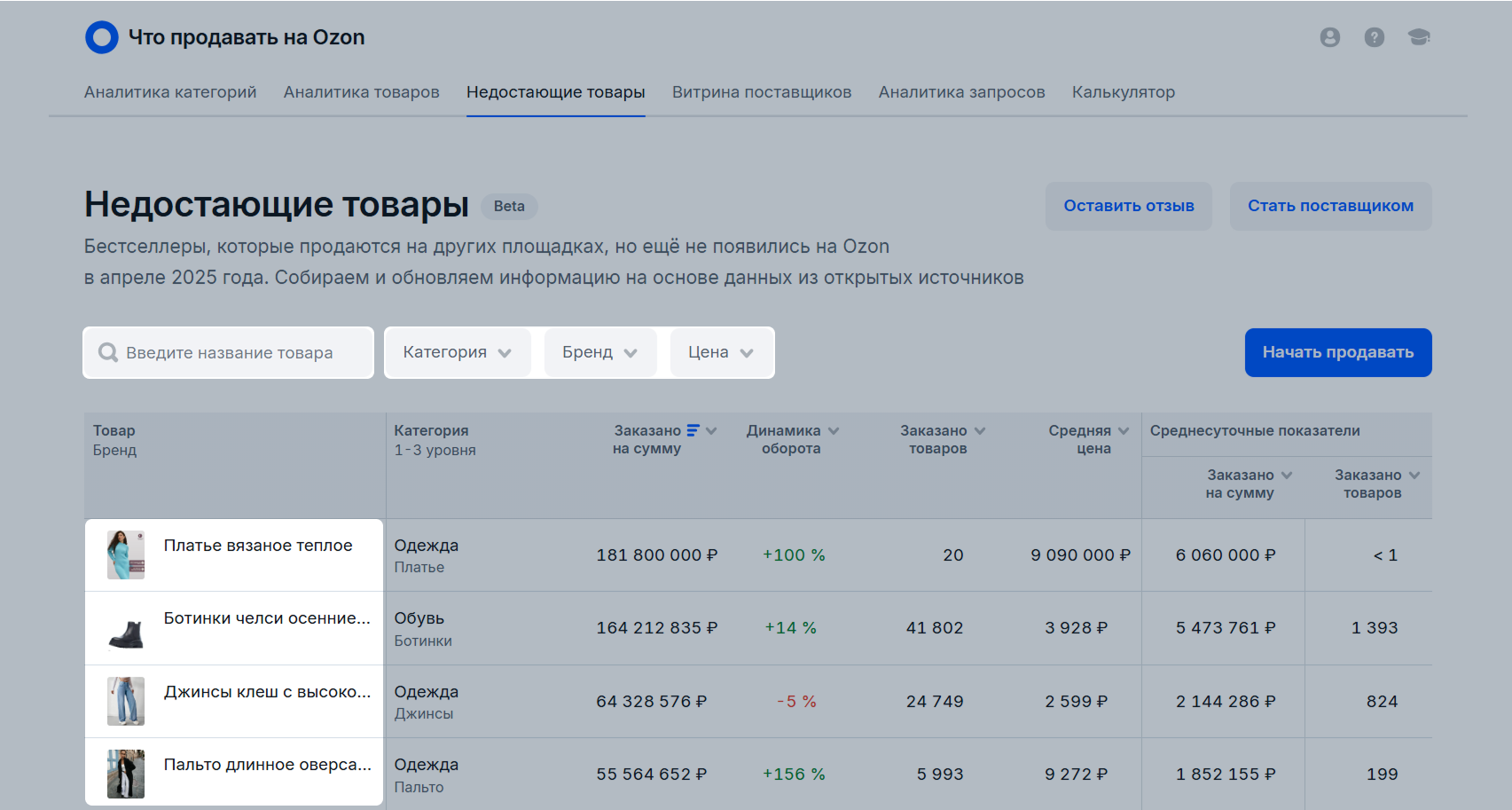Click the -5 % dynamics value
1512x810 pixels.
click(796, 702)
